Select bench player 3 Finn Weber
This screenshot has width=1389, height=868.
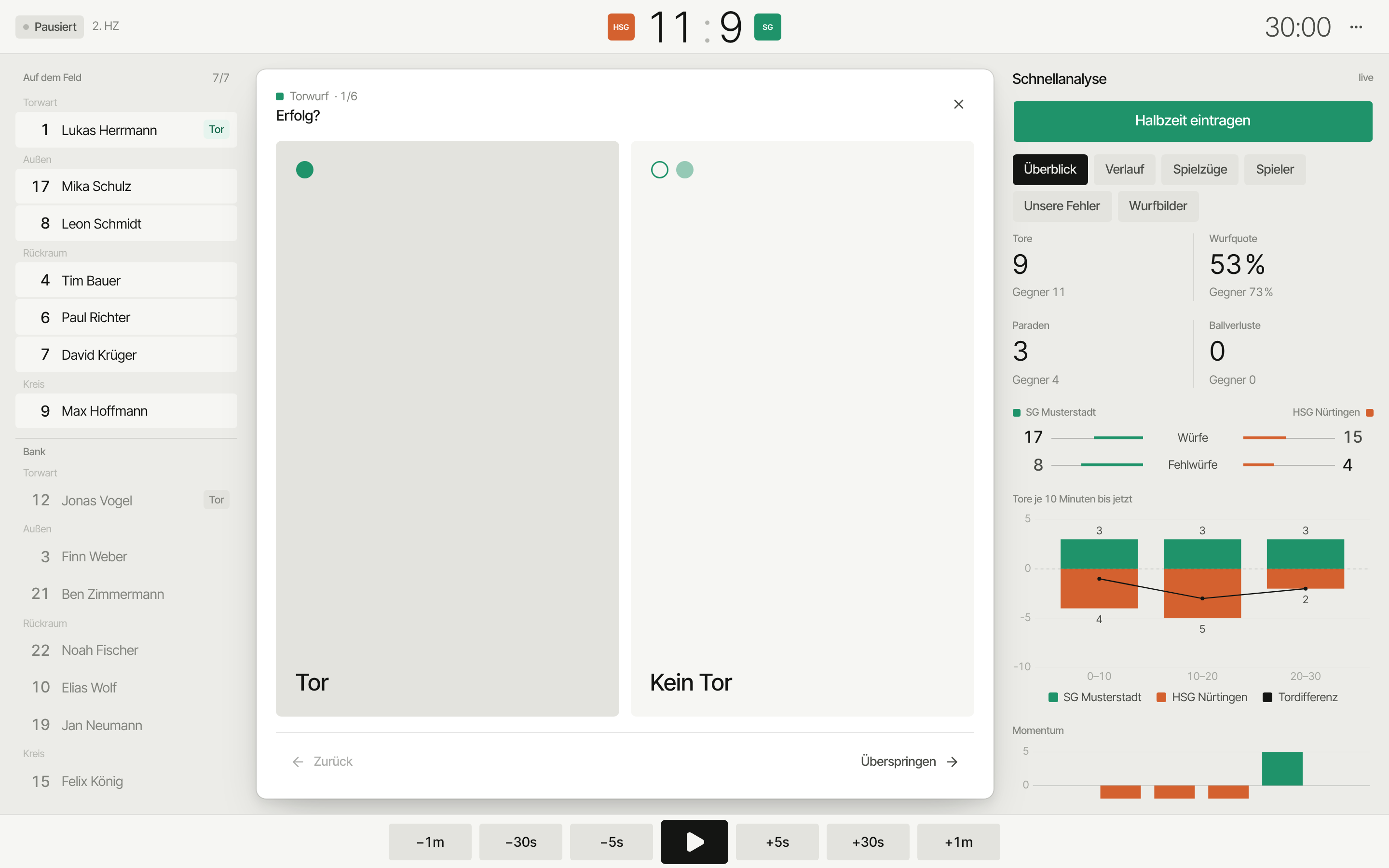click(x=126, y=556)
